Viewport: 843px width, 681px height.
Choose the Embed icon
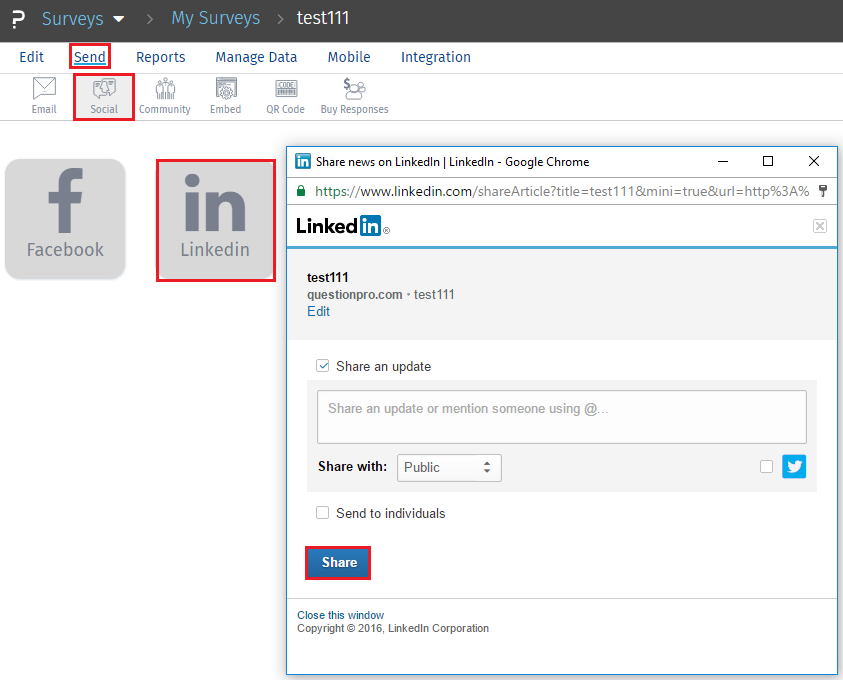pyautogui.click(x=226, y=96)
